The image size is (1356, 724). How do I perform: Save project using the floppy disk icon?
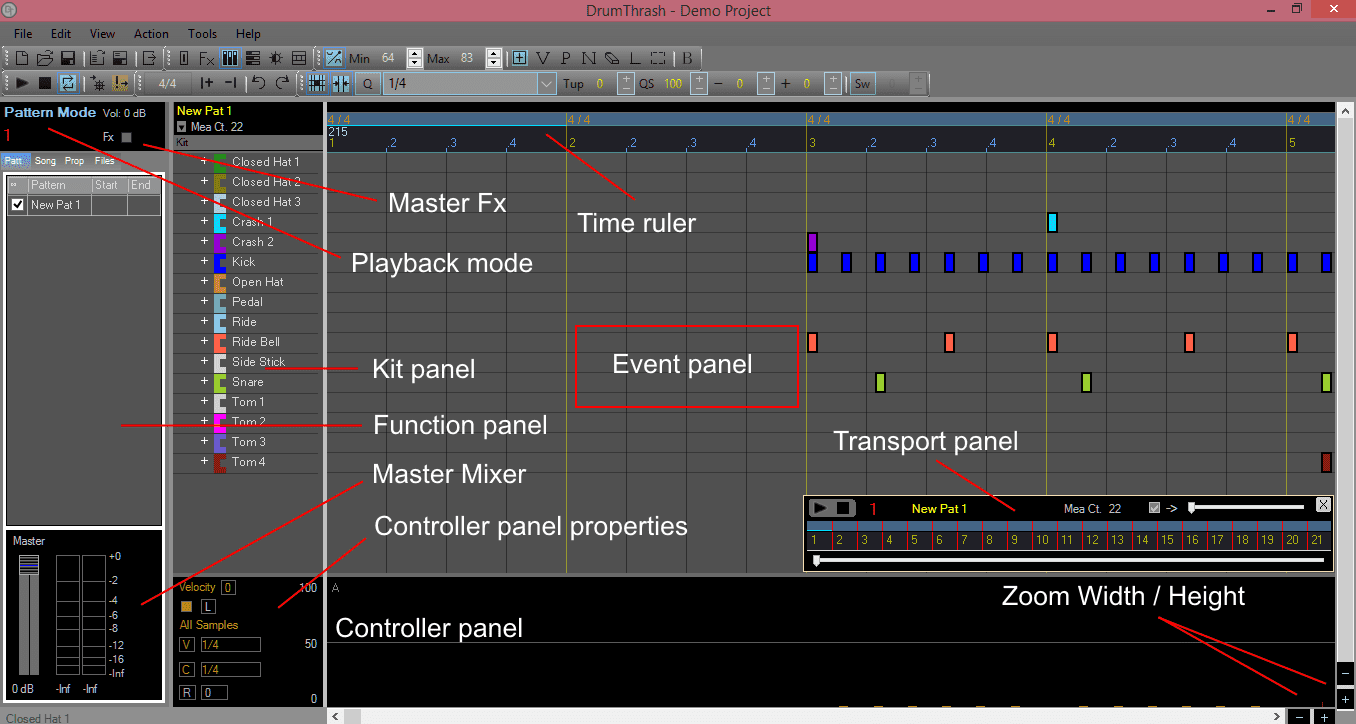68,58
